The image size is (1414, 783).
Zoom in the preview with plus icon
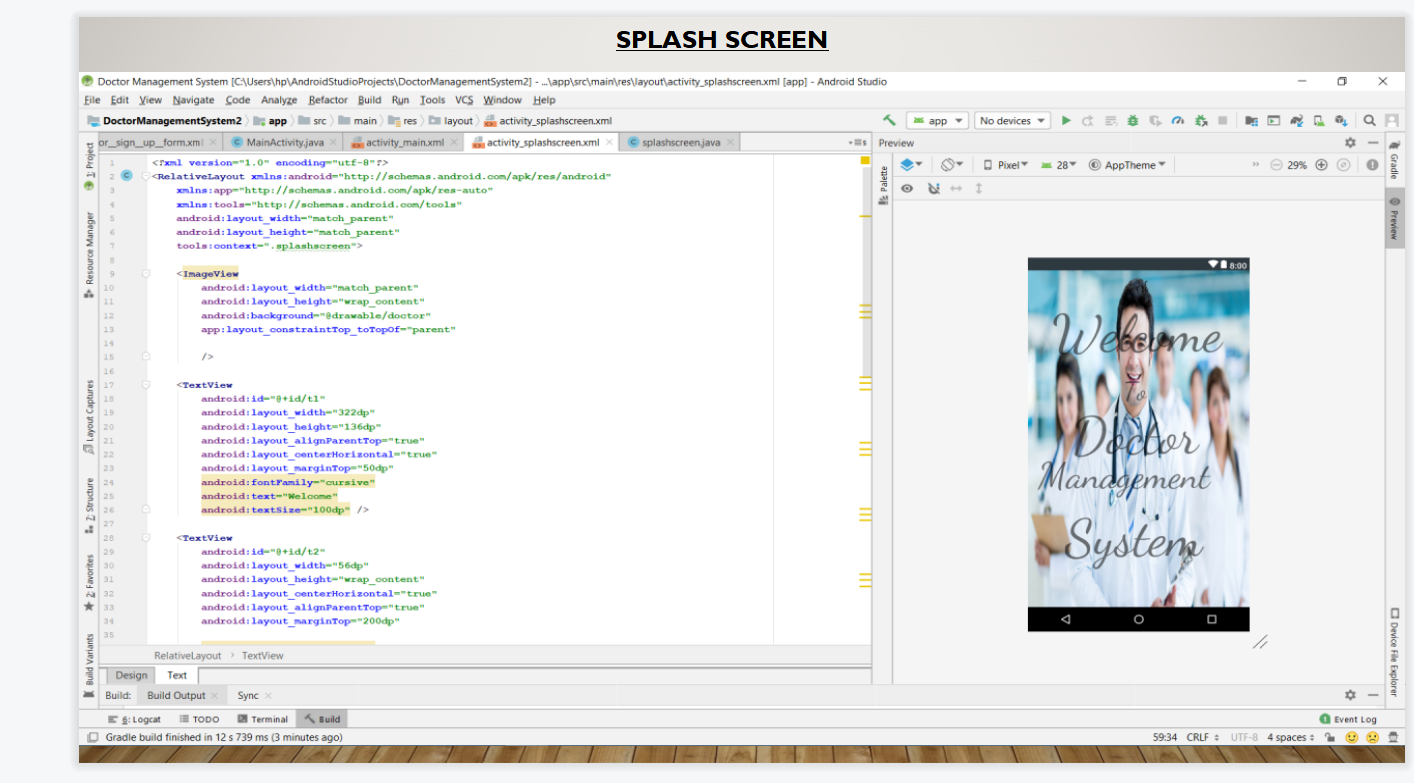pos(1321,165)
